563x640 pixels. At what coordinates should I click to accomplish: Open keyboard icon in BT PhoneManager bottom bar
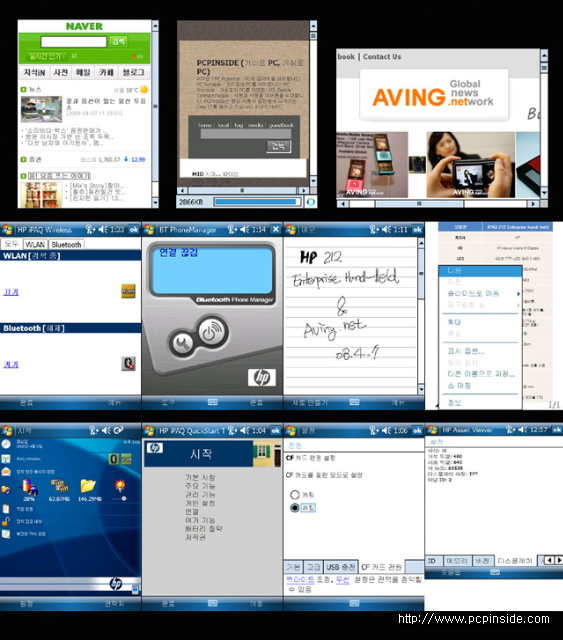tap(213, 402)
